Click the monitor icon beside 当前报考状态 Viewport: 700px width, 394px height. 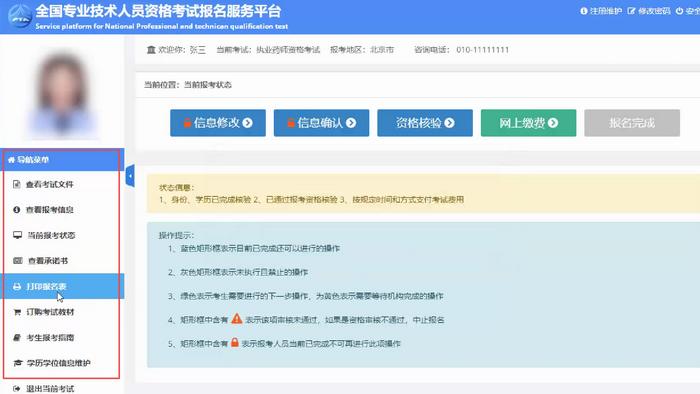click(17, 235)
